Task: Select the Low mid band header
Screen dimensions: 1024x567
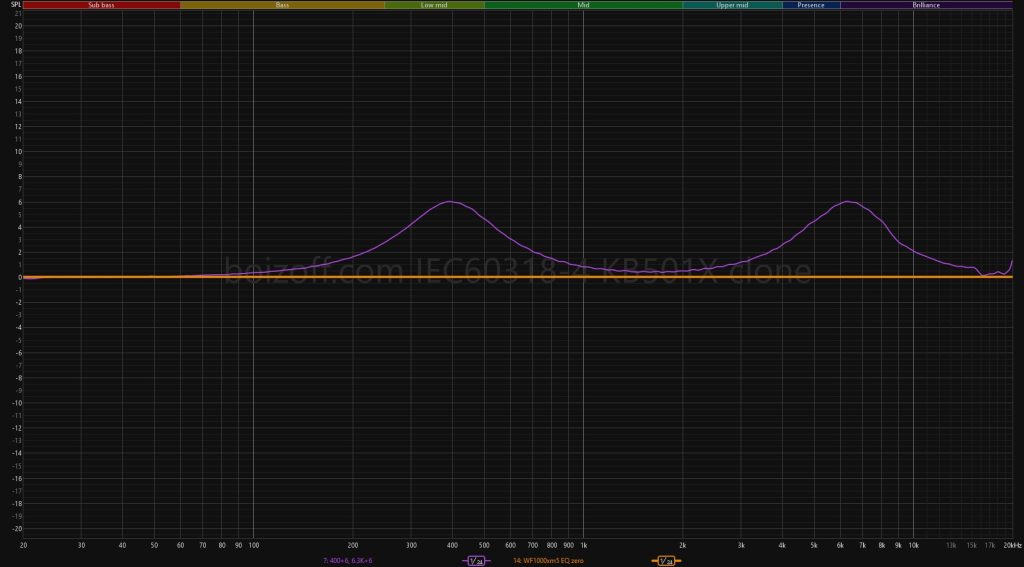Action: pyautogui.click(x=434, y=5)
